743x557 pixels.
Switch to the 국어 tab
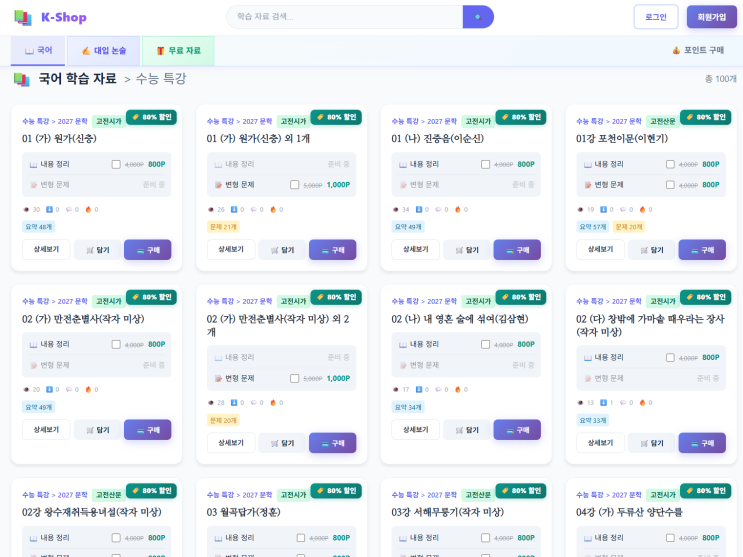38,50
